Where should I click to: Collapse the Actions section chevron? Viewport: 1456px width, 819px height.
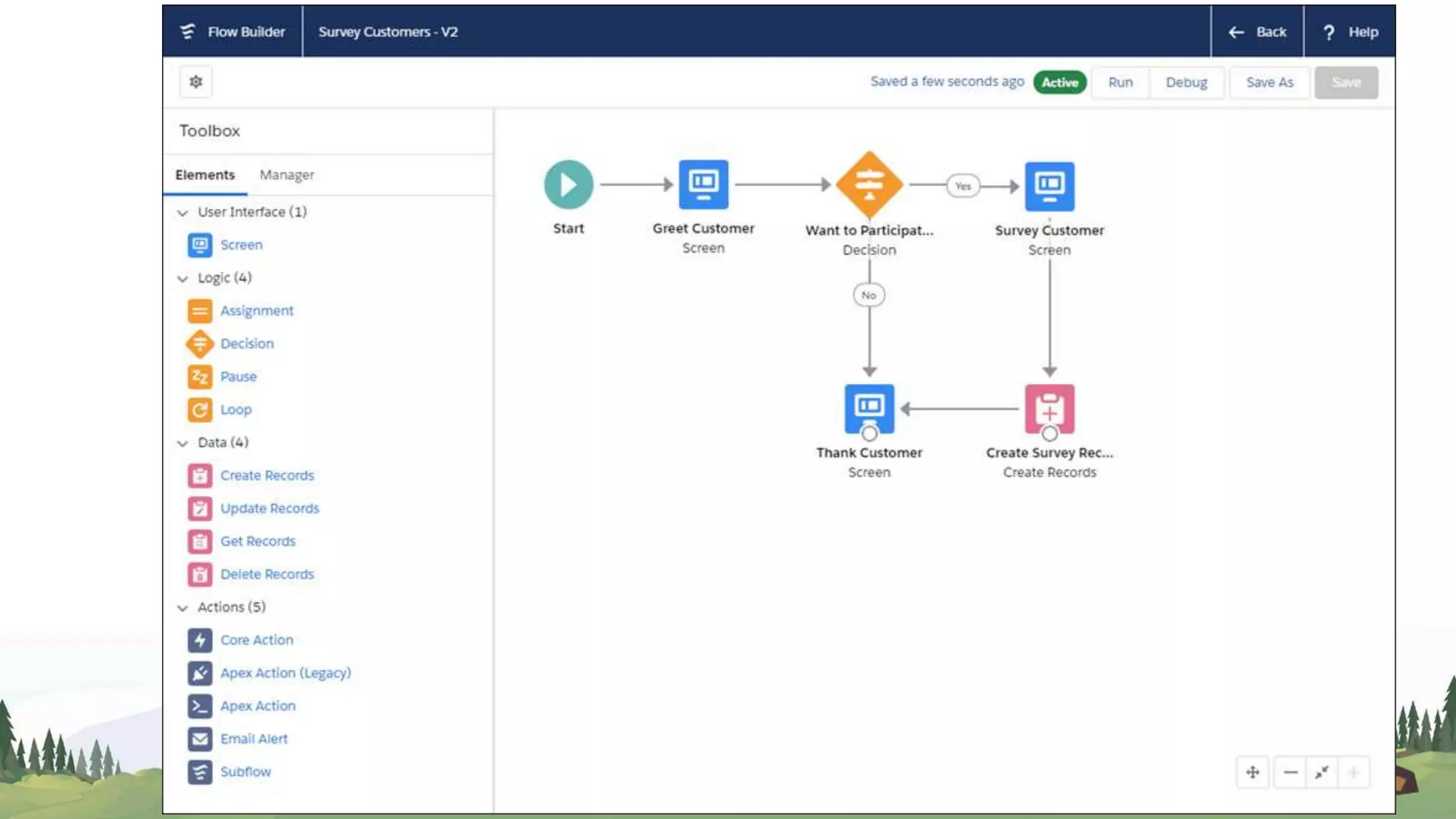[x=183, y=608]
